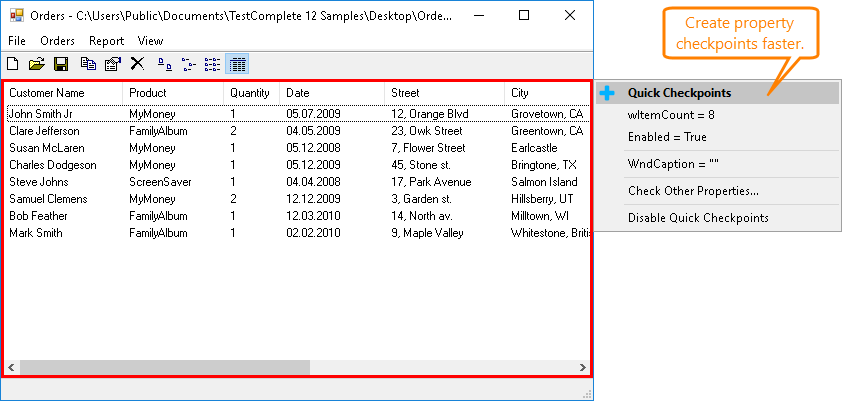Click the Earlcastle city cell
The image size is (842, 401).
[x=534, y=148]
